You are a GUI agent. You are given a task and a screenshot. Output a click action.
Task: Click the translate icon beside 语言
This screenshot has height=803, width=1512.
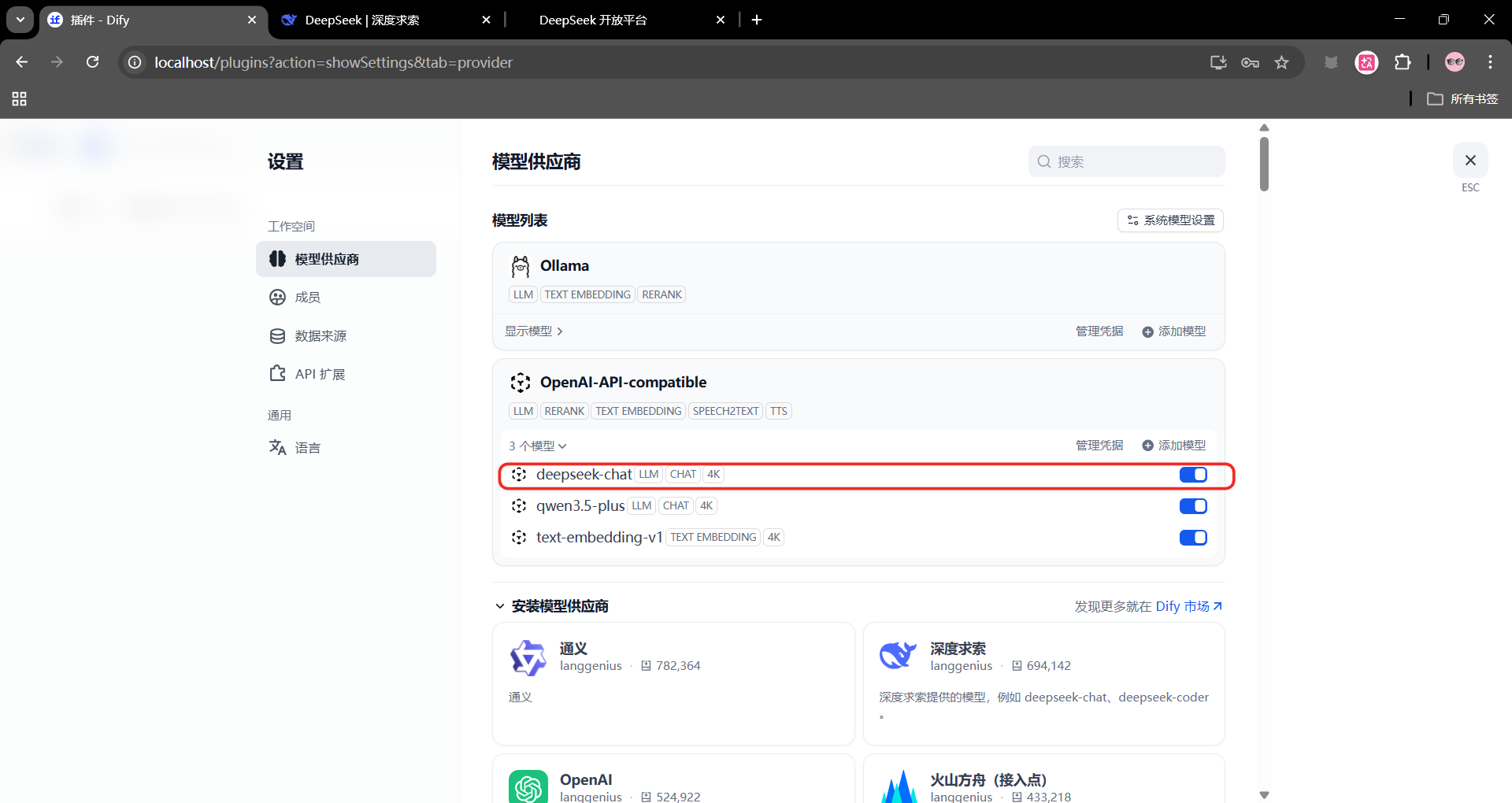click(277, 447)
